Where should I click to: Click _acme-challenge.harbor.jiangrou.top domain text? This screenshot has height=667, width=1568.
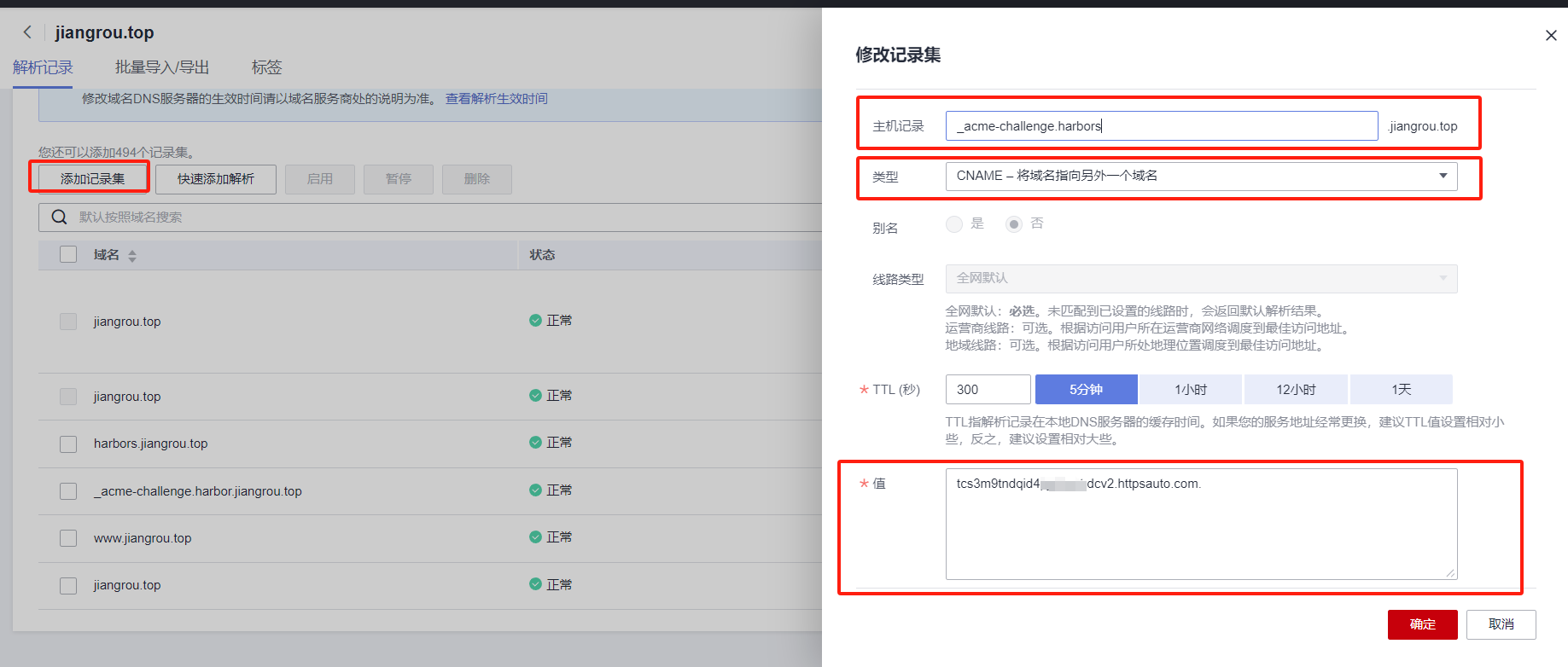coord(198,491)
